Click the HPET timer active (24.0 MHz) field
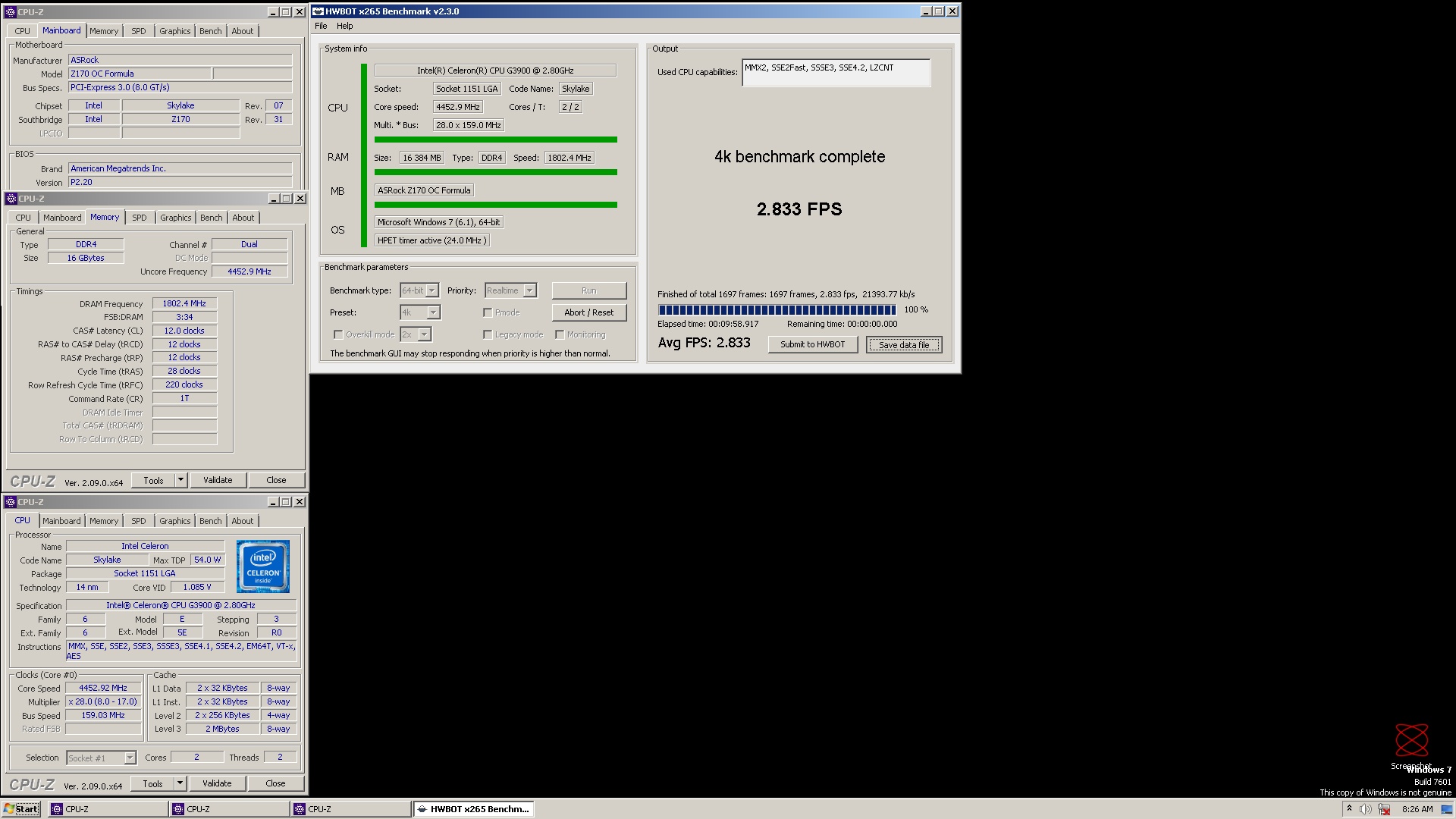The width and height of the screenshot is (1456, 819). click(431, 240)
